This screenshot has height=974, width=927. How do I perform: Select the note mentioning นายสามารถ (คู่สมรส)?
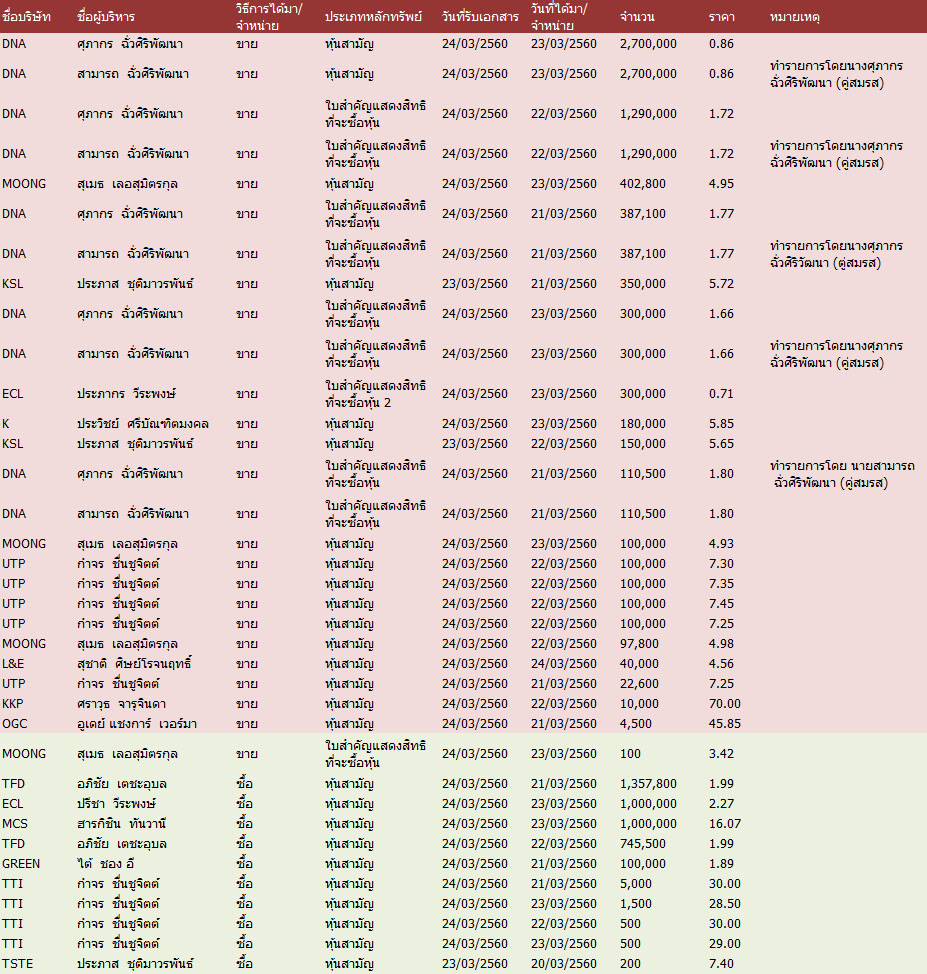(x=842, y=474)
